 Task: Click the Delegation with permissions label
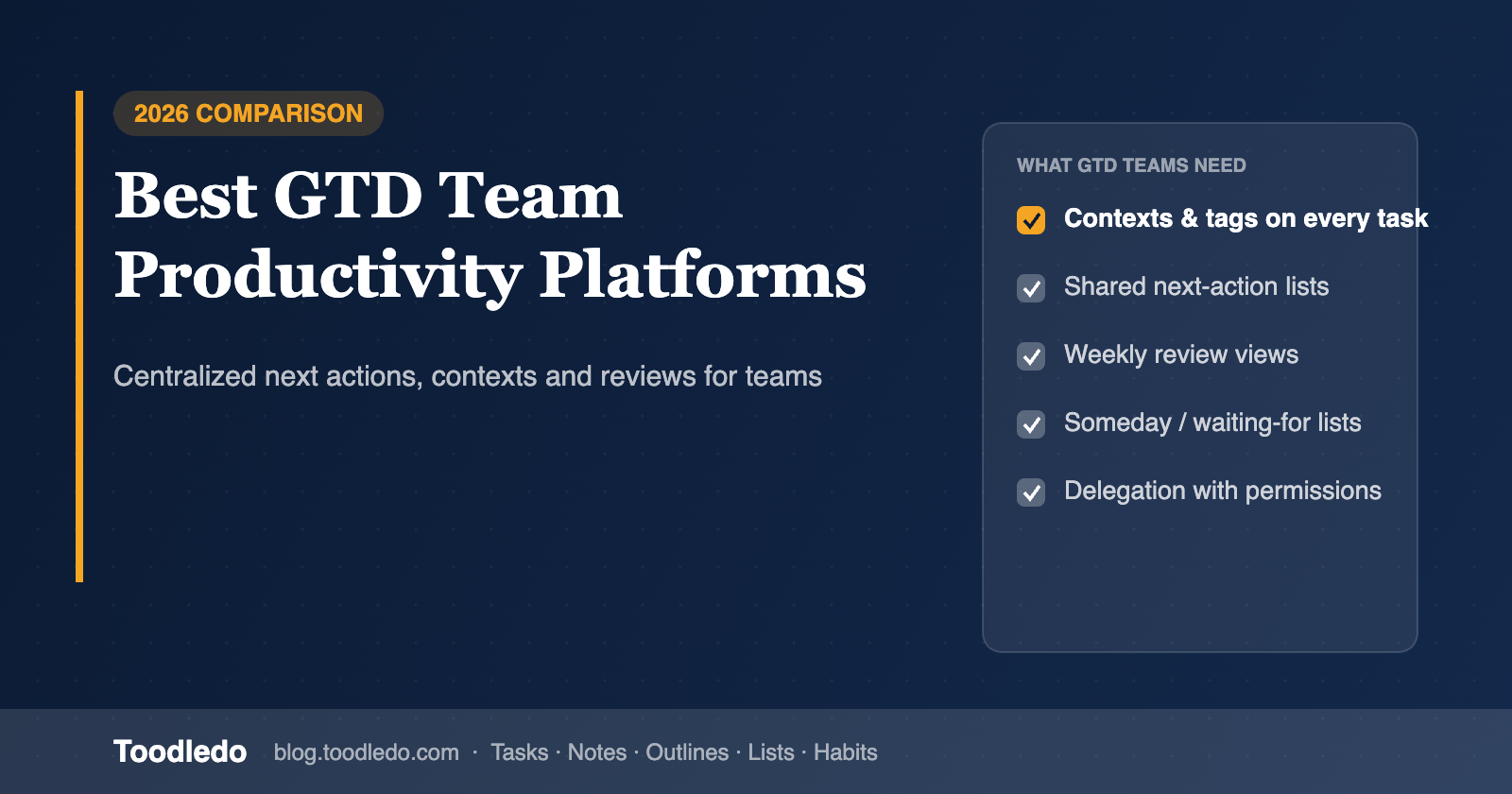[1223, 491]
